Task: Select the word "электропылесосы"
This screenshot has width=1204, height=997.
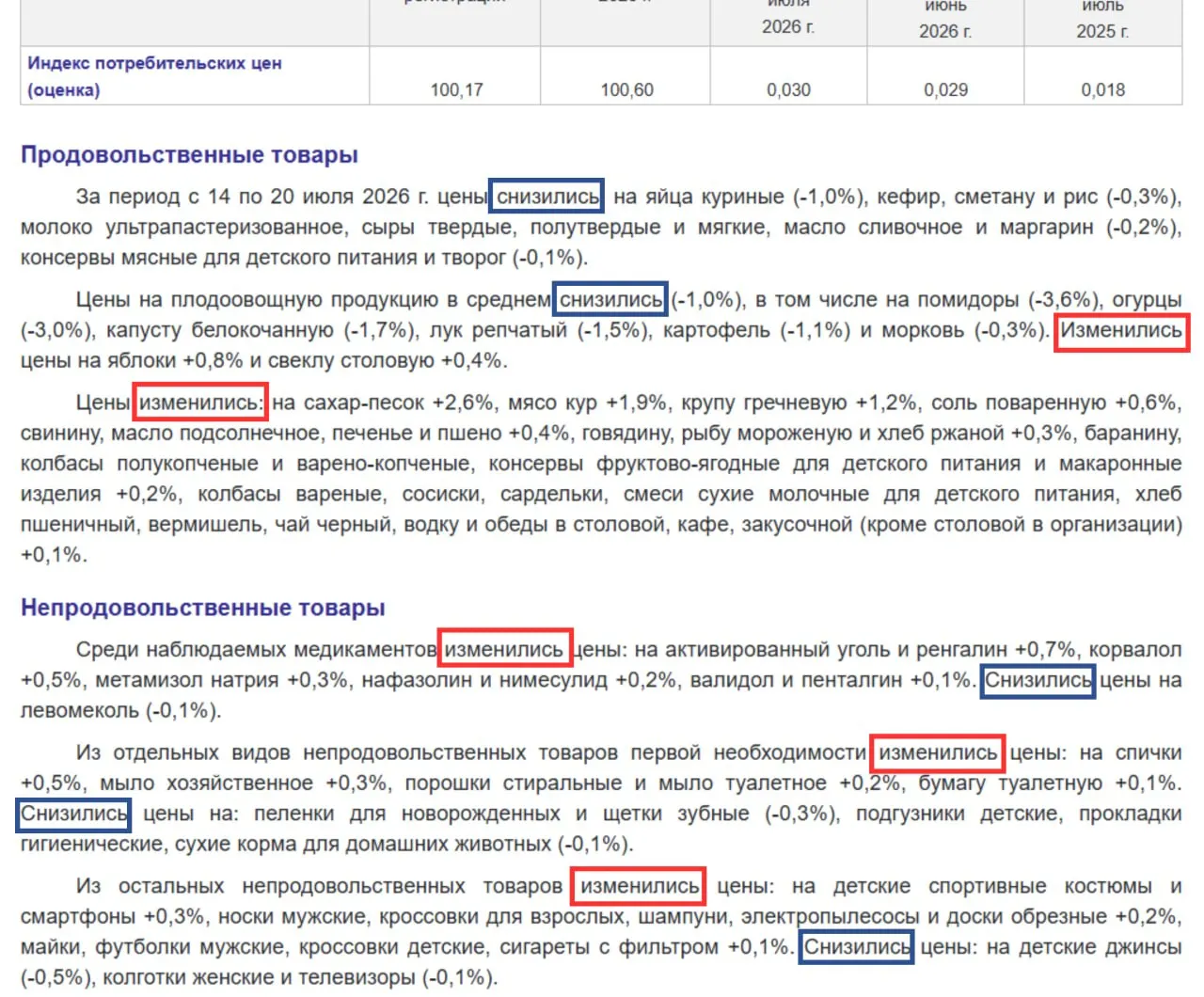Action: pos(830,916)
